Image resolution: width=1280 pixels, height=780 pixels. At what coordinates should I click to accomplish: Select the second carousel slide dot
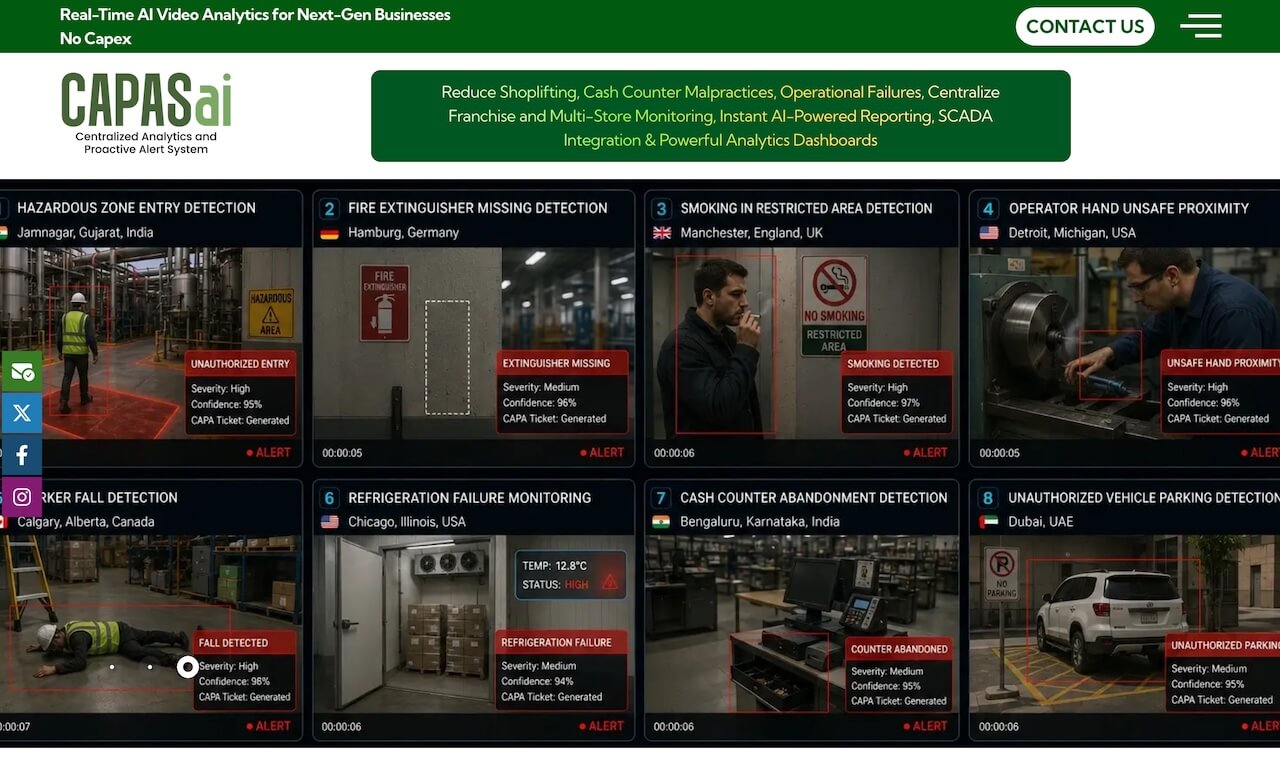pos(150,667)
